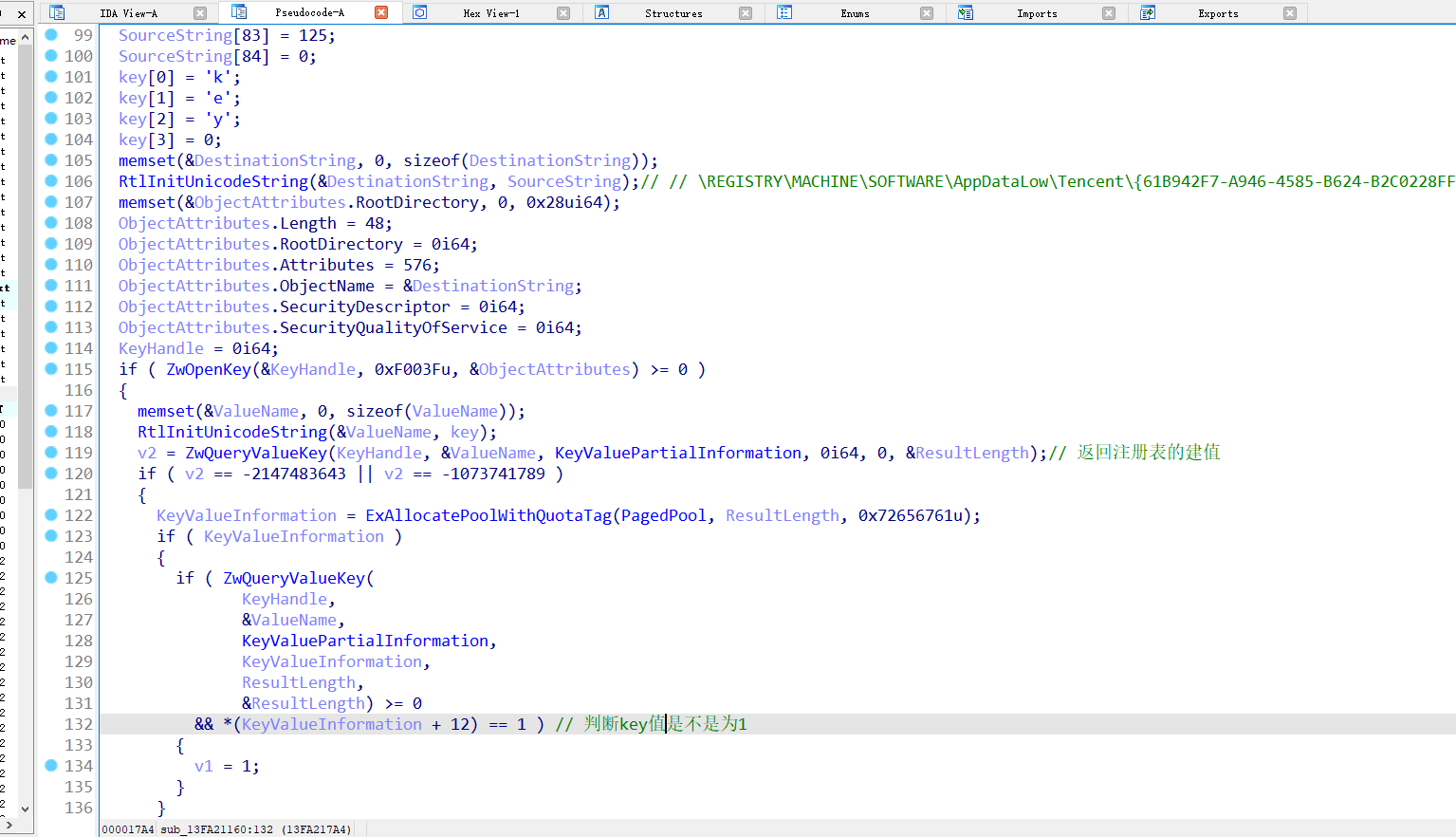Click the IDA View-A tab icon
Viewport: 1456px width, 837px height.
56,12
